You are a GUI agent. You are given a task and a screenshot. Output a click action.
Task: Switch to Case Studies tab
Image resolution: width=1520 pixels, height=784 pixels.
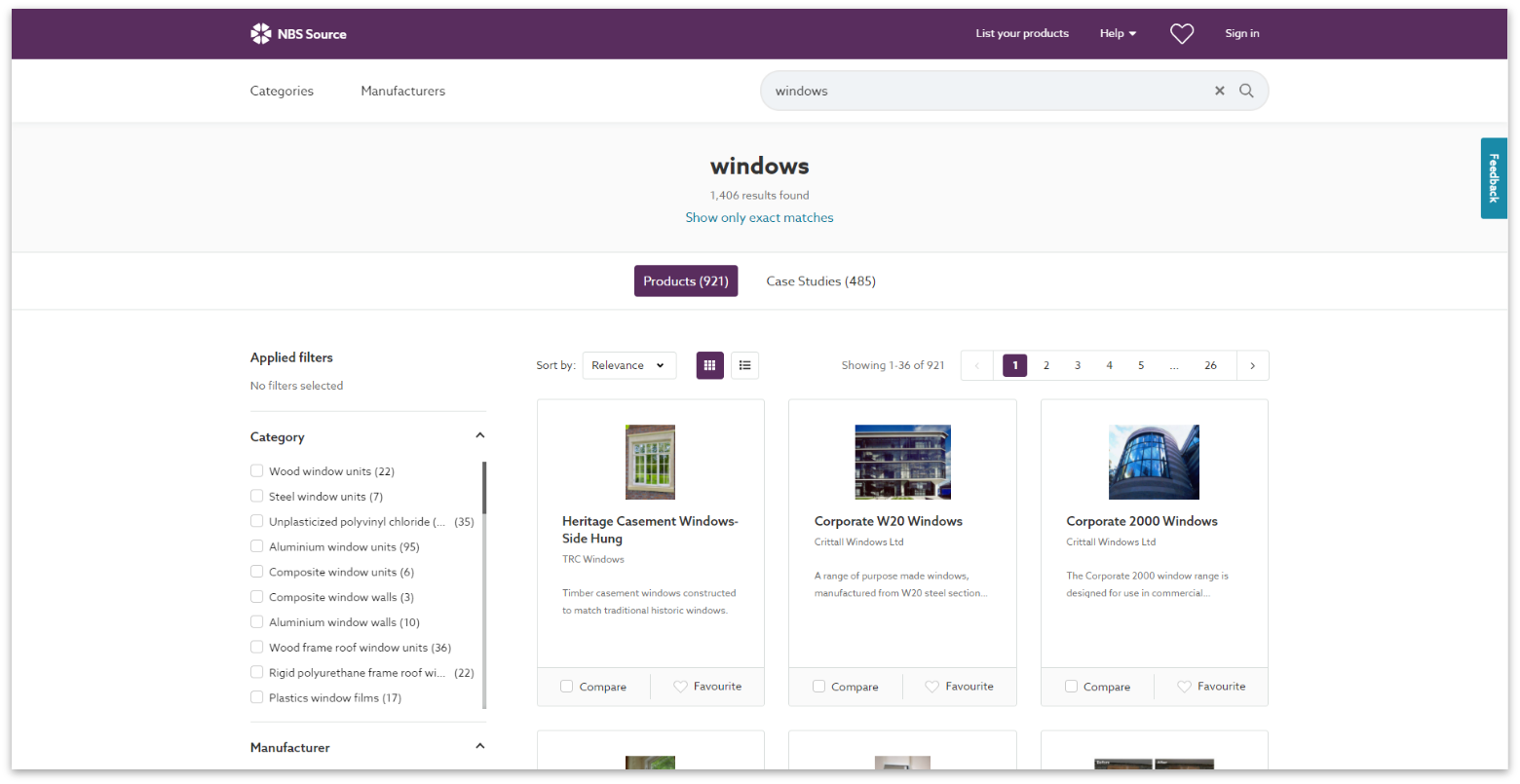click(820, 281)
